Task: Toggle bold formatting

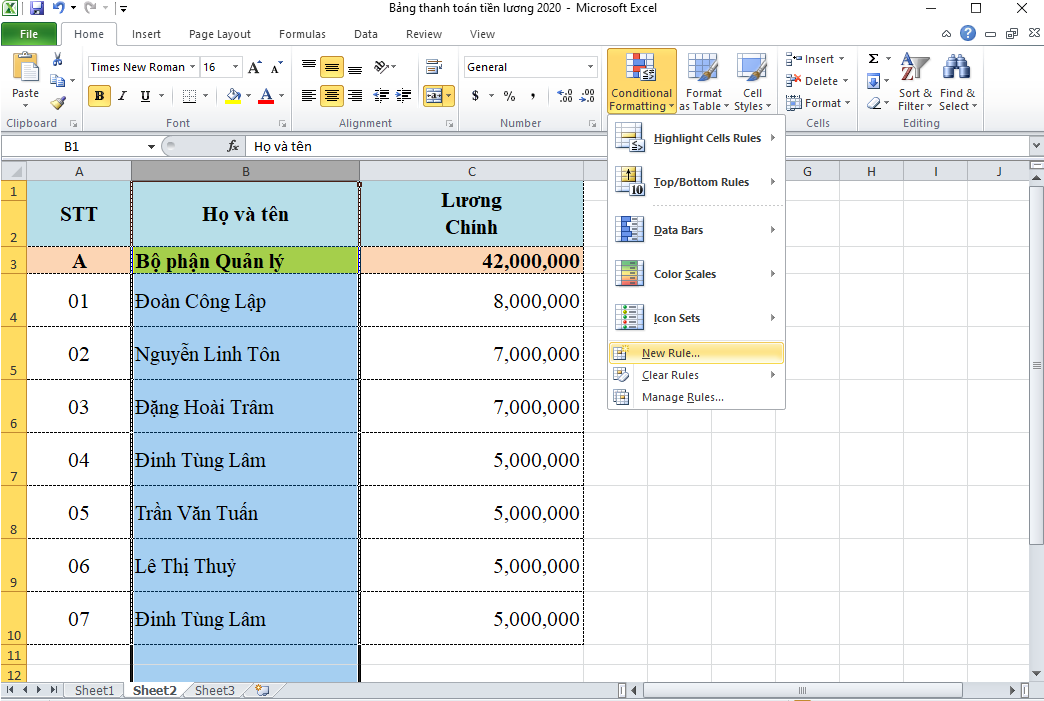Action: tap(99, 97)
